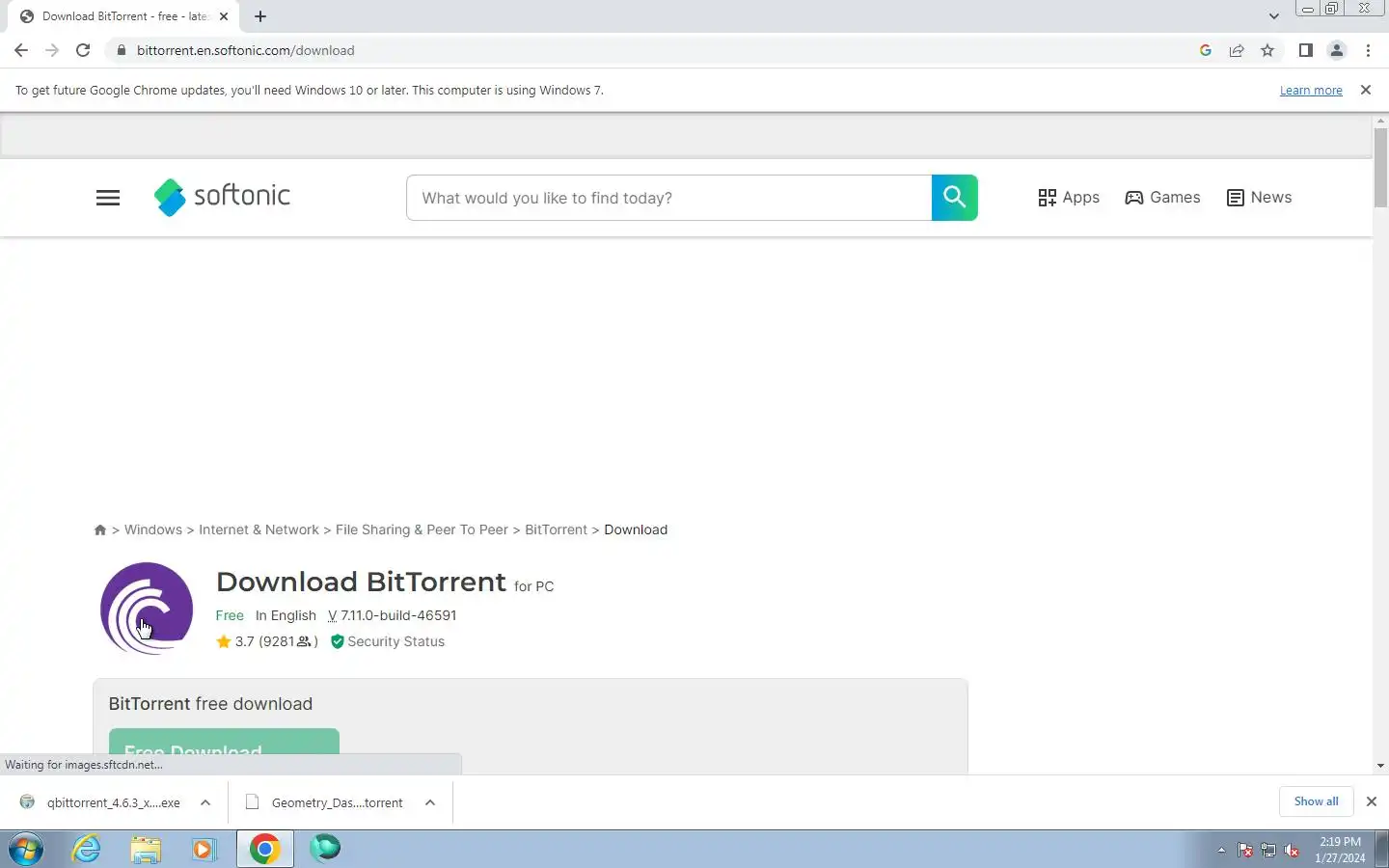1389x868 pixels.
Task: Open the green globe app in taskbar
Action: tap(325, 849)
